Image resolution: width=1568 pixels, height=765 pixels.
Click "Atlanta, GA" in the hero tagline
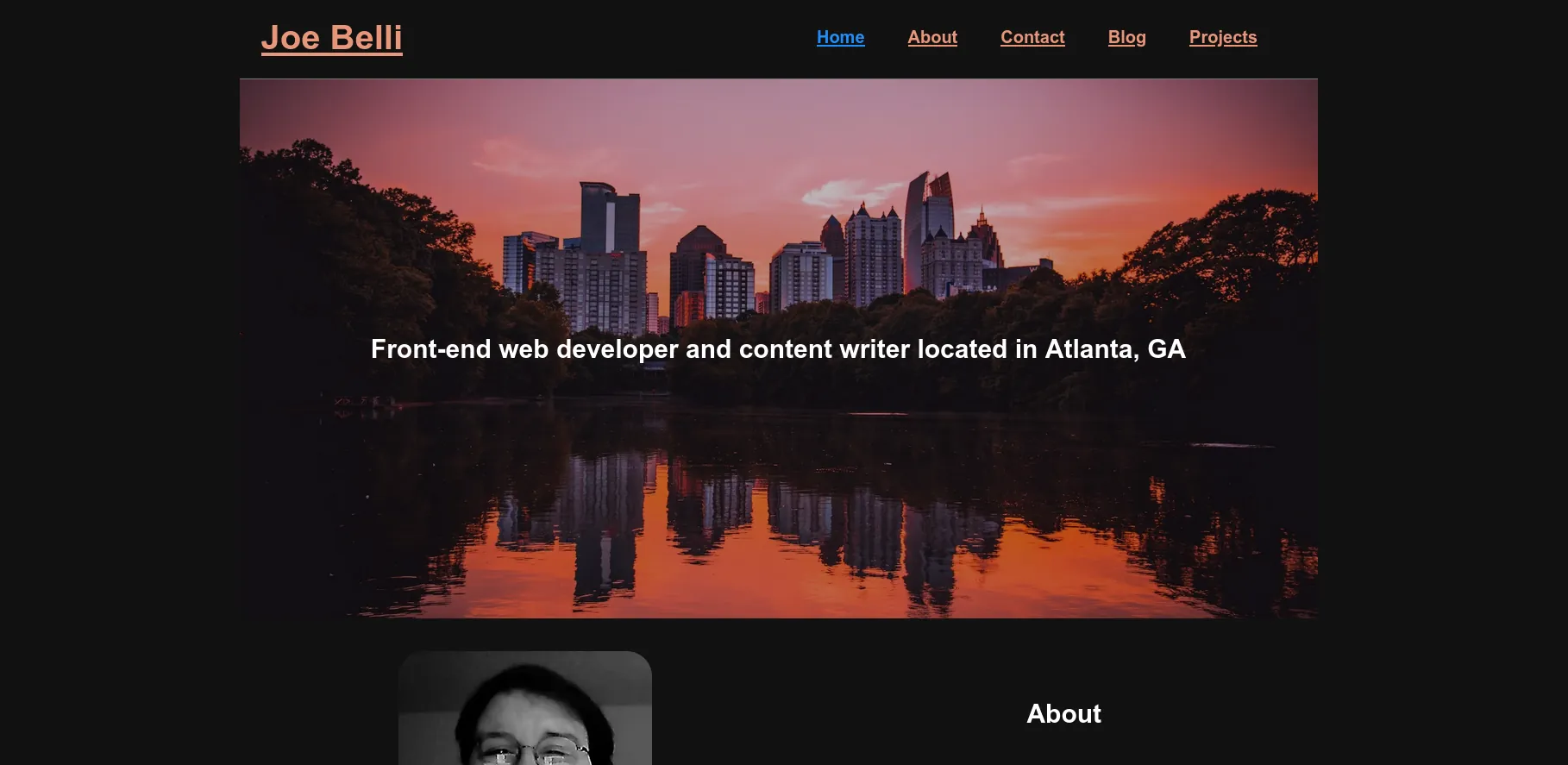1114,349
